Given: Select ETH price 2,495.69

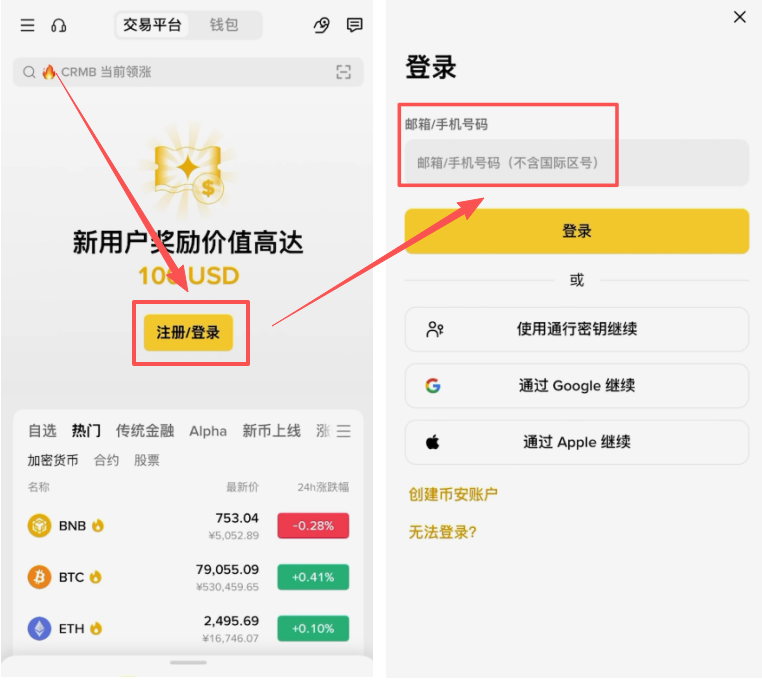Looking at the screenshot, I should coord(231,621).
